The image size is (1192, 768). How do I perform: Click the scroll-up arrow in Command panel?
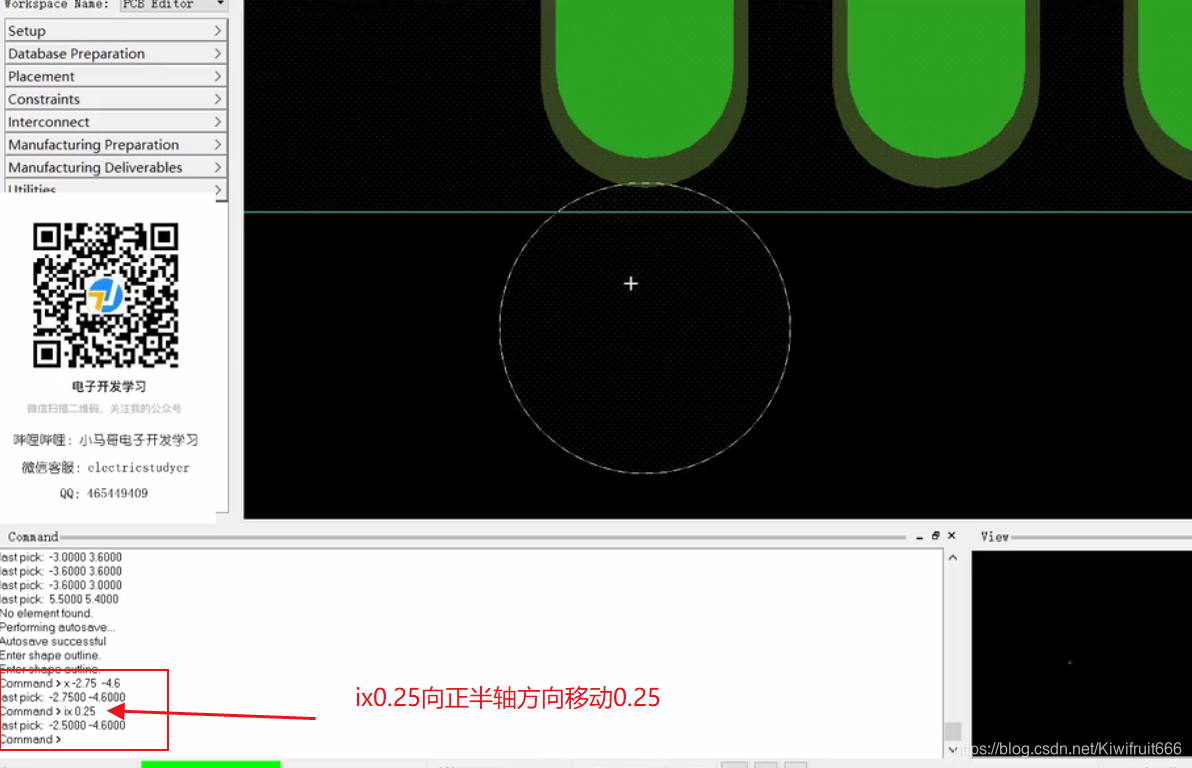952,557
